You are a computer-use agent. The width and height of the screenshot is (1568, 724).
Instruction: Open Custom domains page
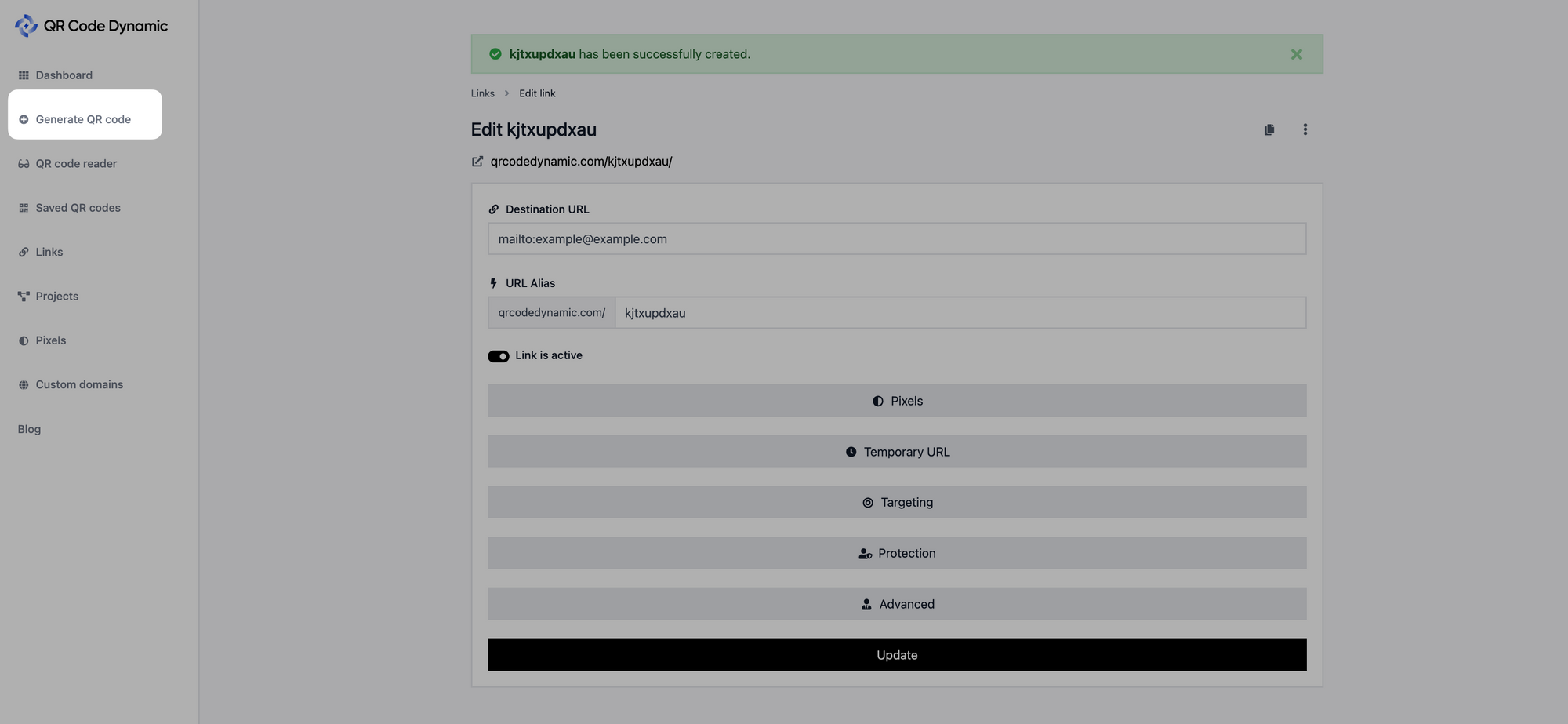(71, 384)
